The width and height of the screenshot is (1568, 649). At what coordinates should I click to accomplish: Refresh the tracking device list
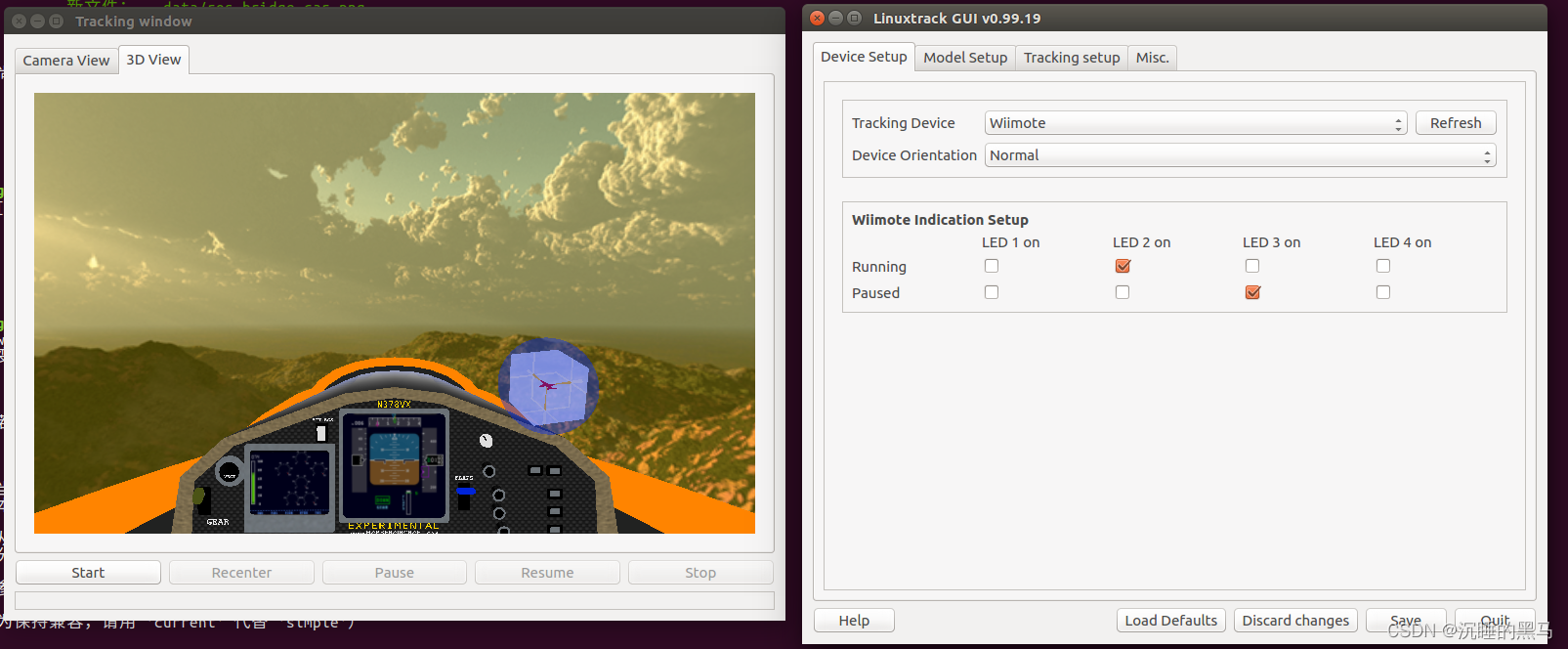(x=1456, y=123)
